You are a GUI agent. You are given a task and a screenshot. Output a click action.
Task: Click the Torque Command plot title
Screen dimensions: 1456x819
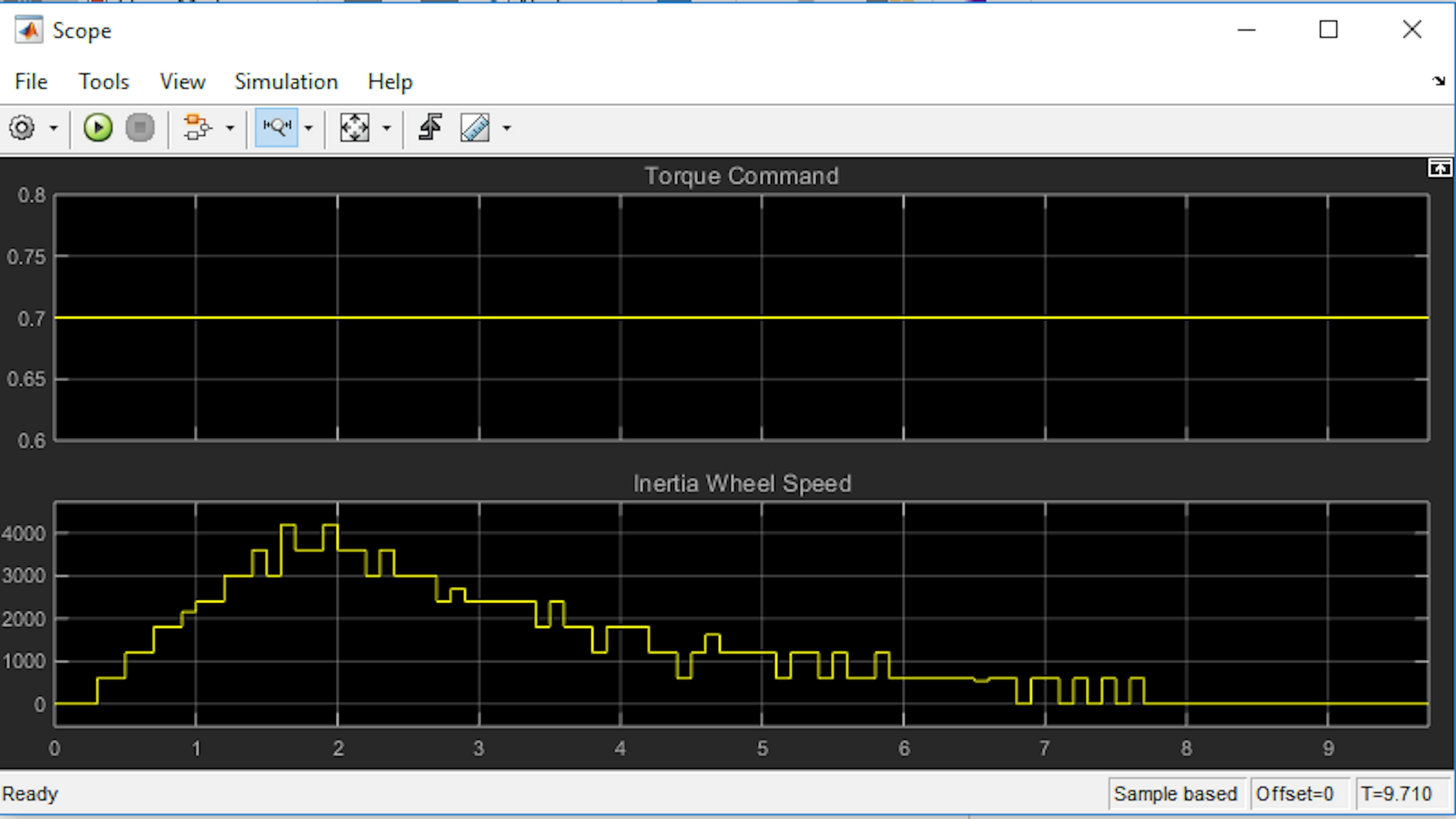pos(742,176)
